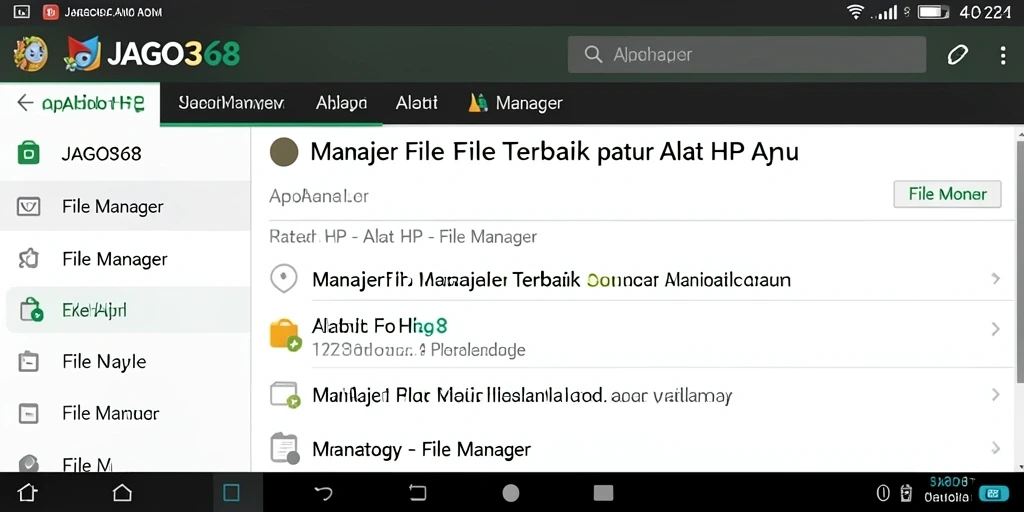Click the first home icon in navigation bar
This screenshot has width=1024, height=512.
click(27, 493)
